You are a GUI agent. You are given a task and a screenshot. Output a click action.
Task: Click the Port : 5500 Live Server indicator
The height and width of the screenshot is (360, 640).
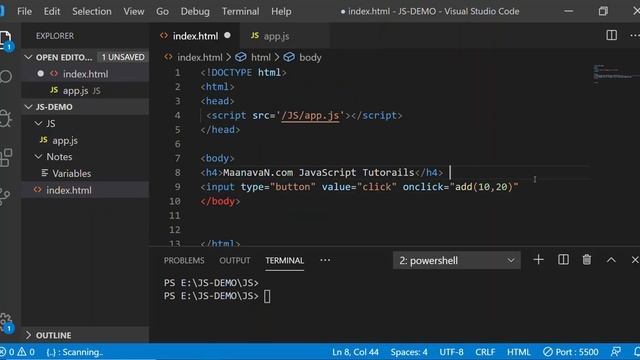click(571, 352)
